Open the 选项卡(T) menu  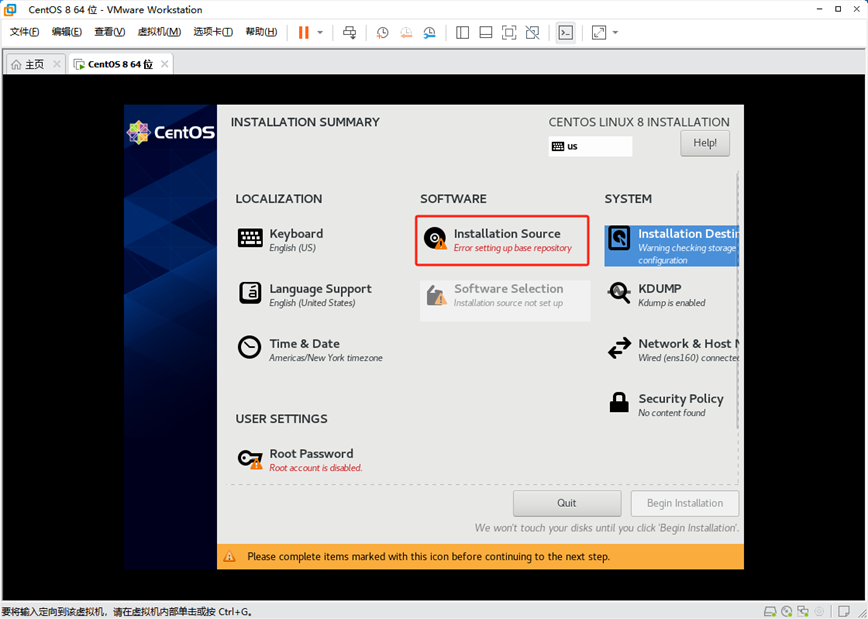(213, 32)
